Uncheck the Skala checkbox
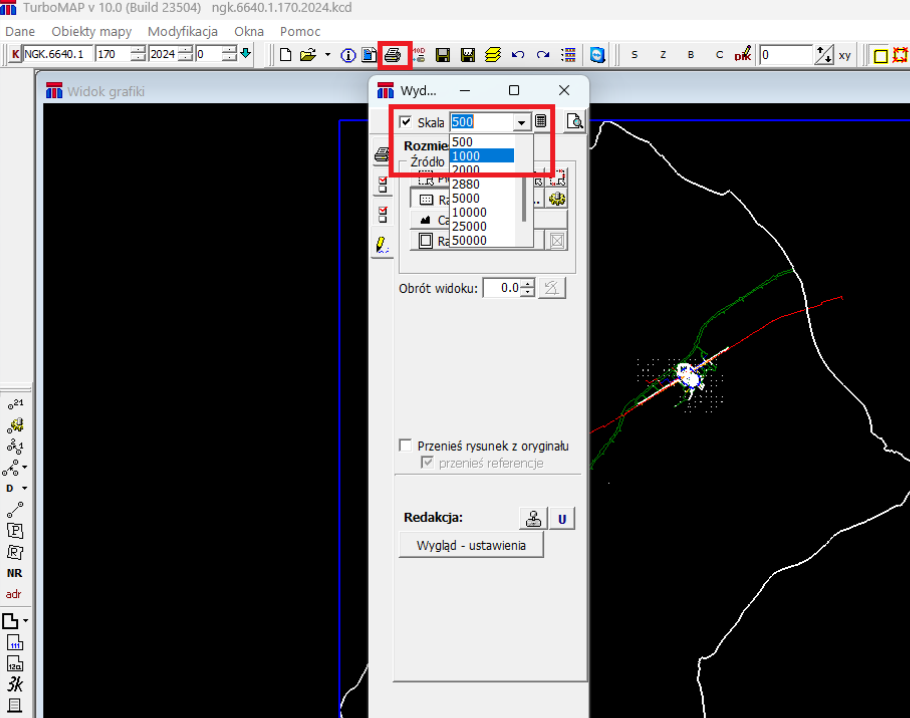This screenshot has width=910, height=718. pos(405,122)
